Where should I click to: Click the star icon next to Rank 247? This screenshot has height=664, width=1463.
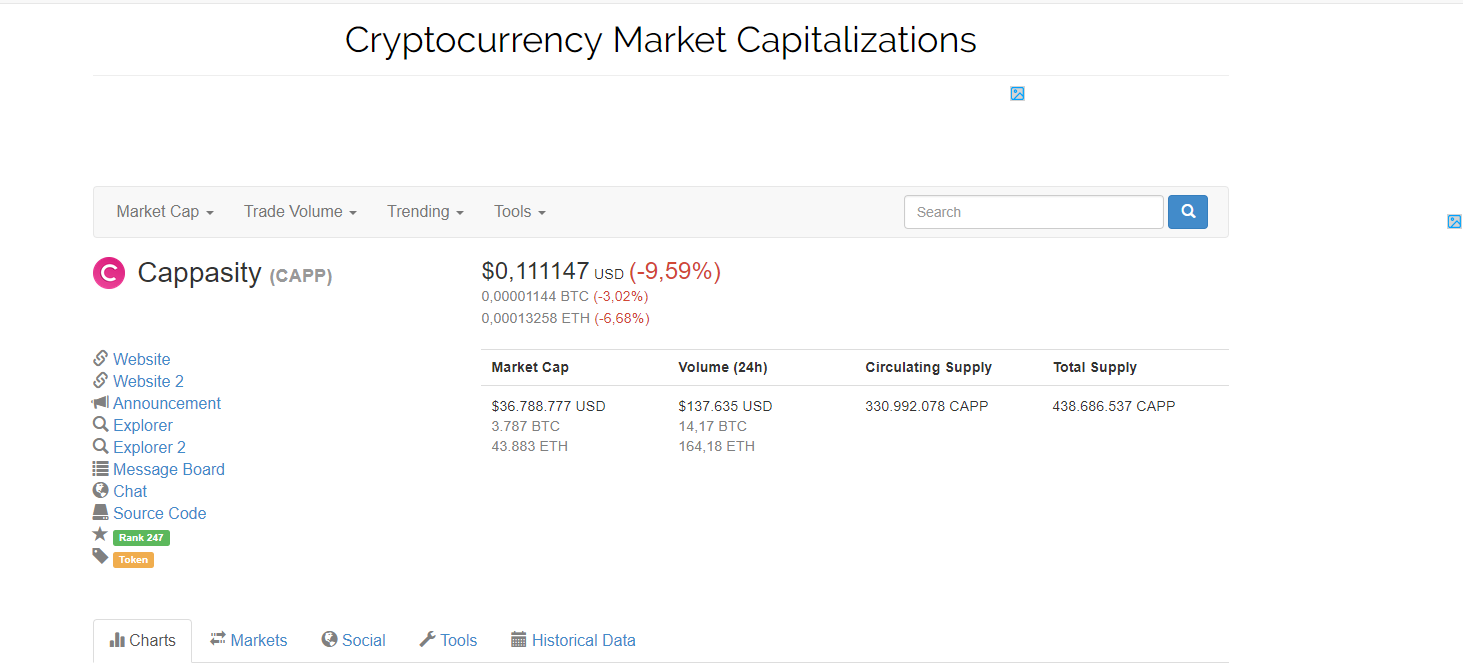[100, 535]
